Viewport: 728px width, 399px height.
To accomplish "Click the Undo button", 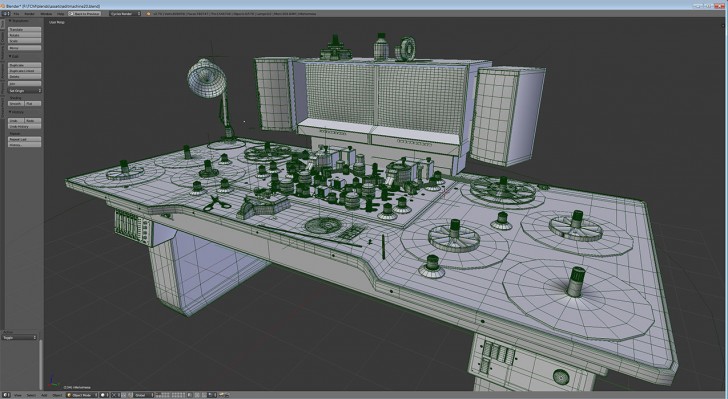I will point(16,121).
